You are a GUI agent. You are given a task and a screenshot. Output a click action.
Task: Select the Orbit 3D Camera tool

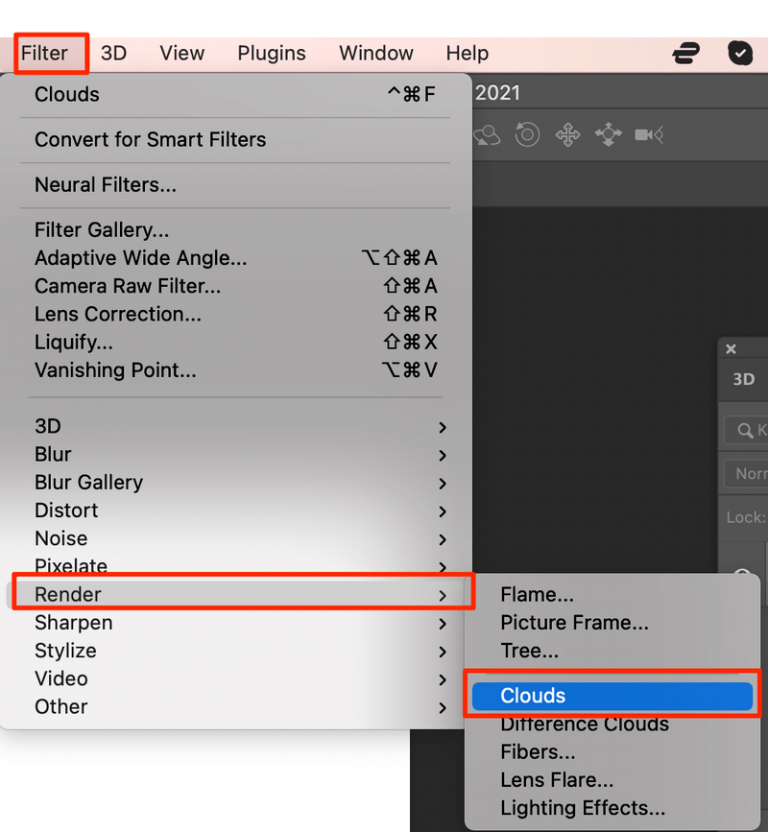(x=487, y=134)
